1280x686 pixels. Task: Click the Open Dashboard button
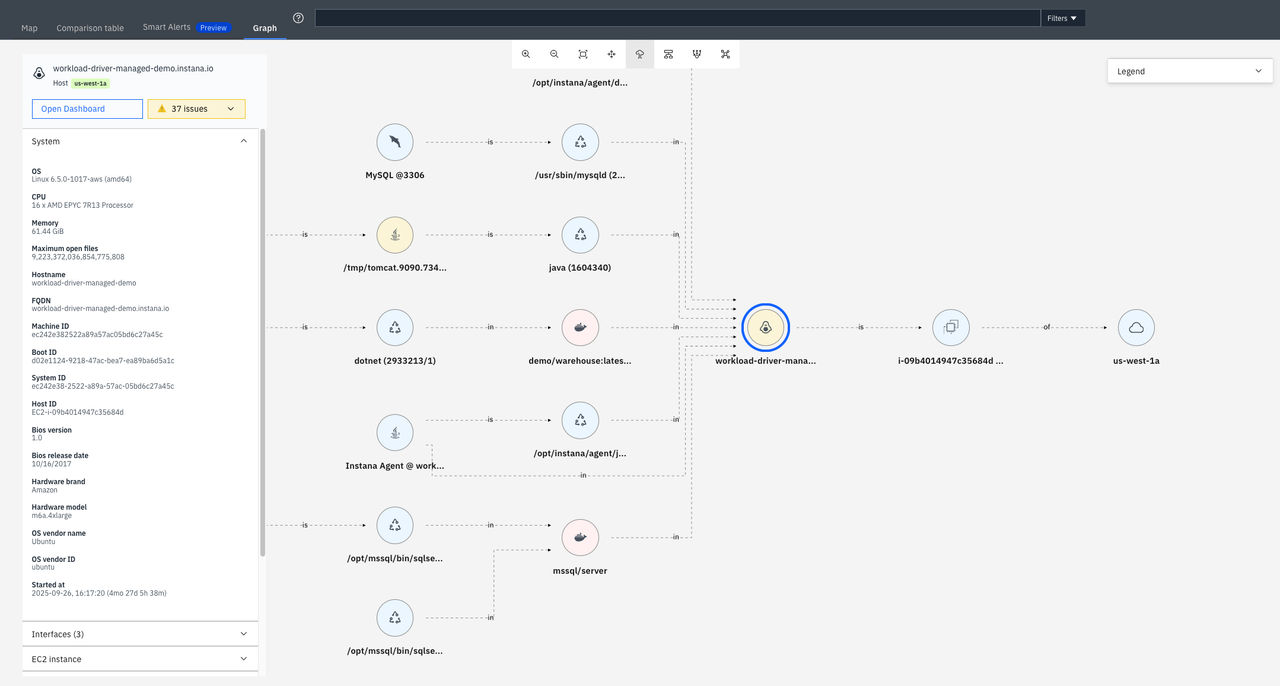point(87,109)
